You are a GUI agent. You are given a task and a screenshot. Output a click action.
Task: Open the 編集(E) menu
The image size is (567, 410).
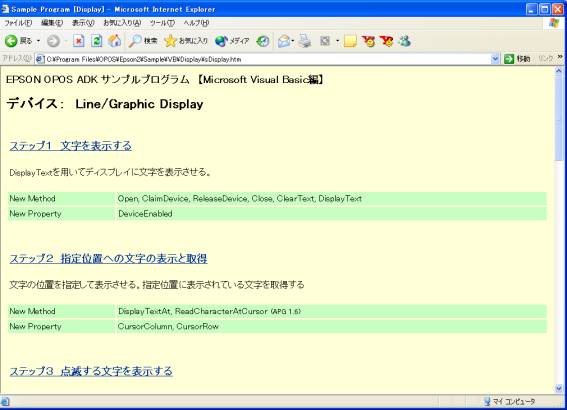pos(52,23)
